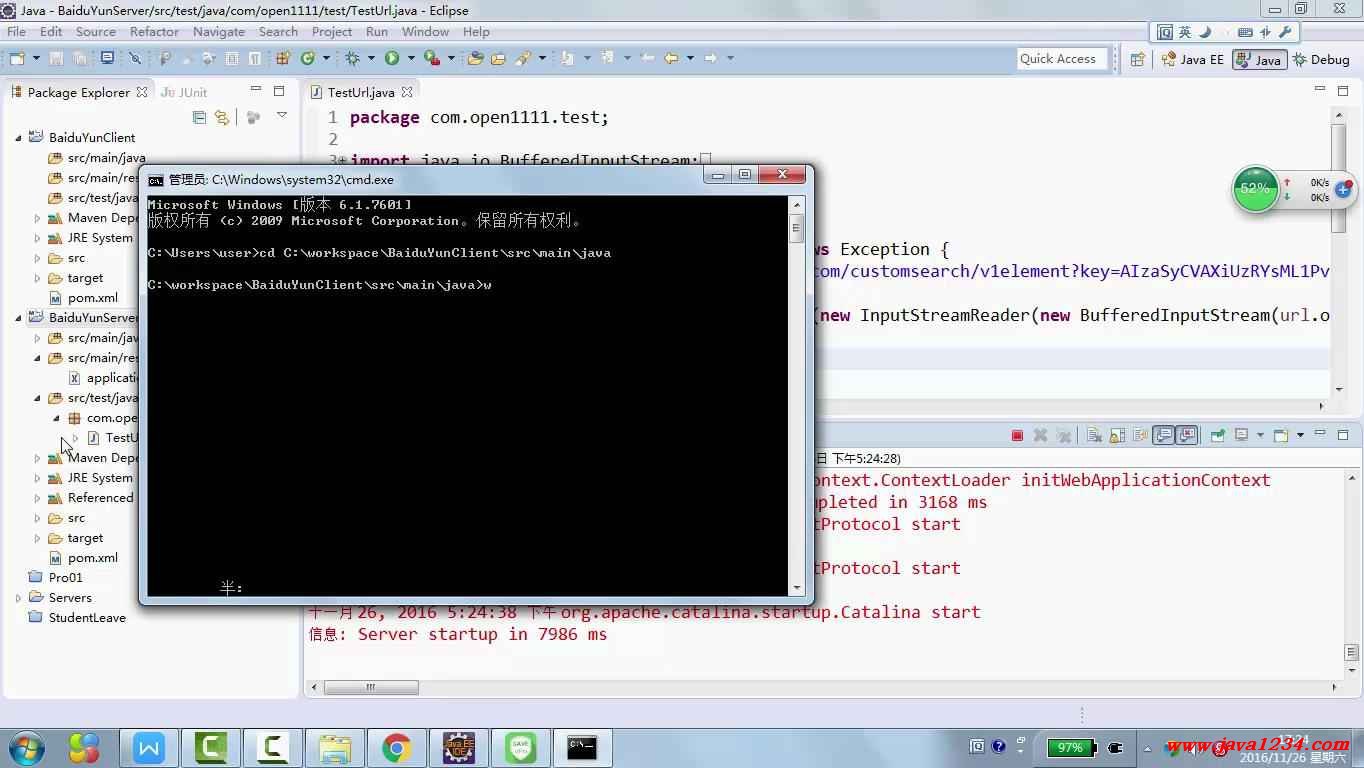Click the cmd.exe taskbar icon
This screenshot has height=768, width=1364.
coord(583,747)
